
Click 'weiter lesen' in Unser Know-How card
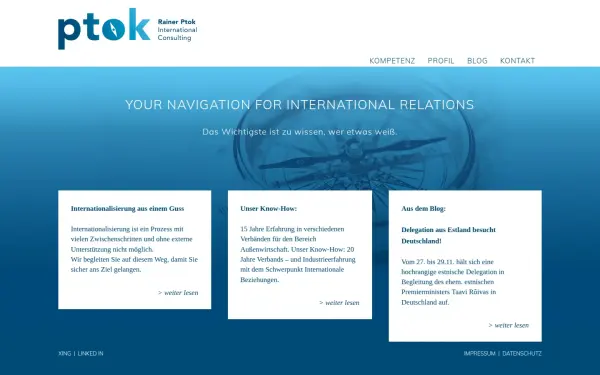pos(339,303)
